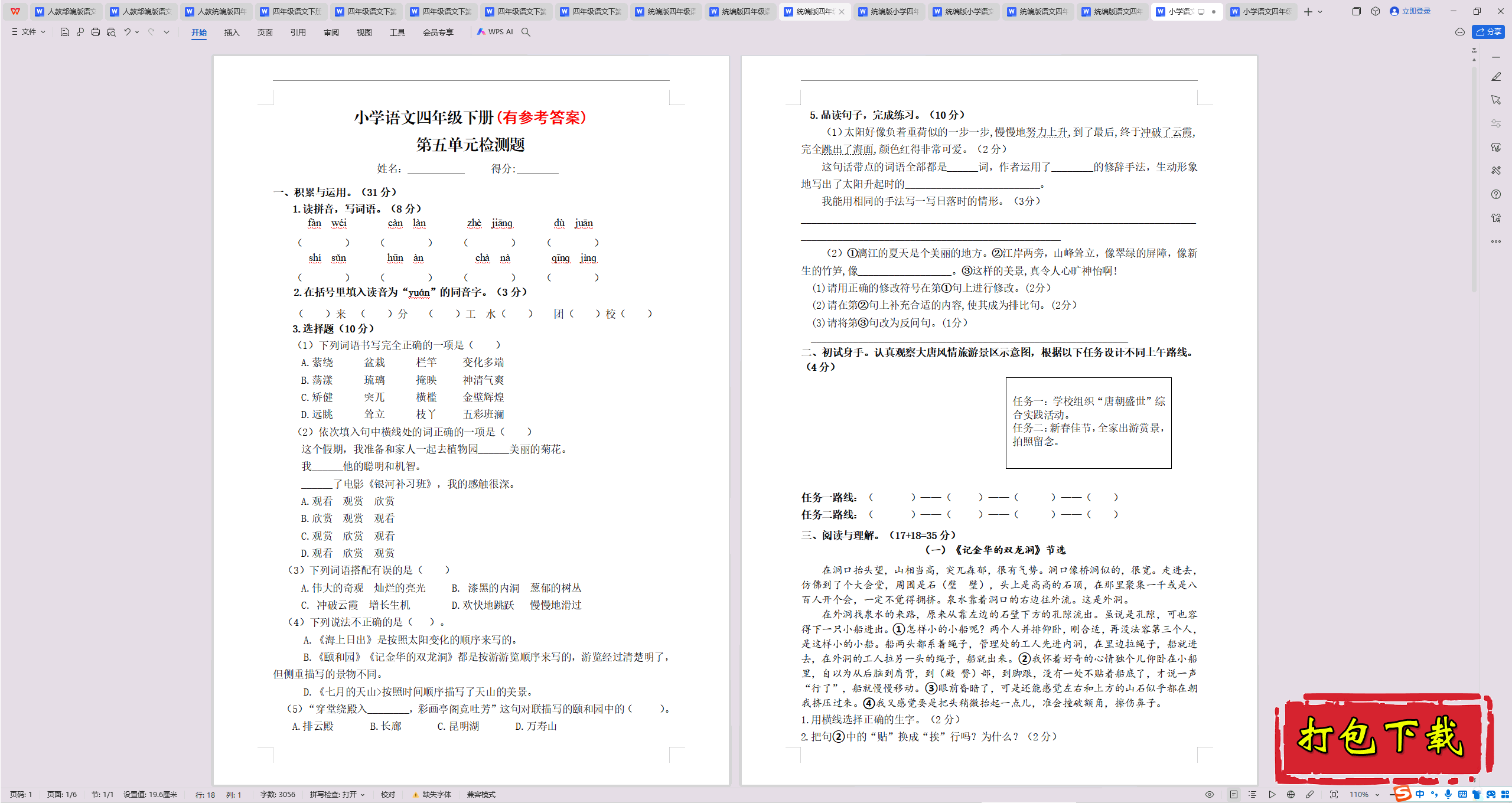The width and height of the screenshot is (1512, 803).
Task: Open the 文件 menu dropdown
Action: [28, 32]
